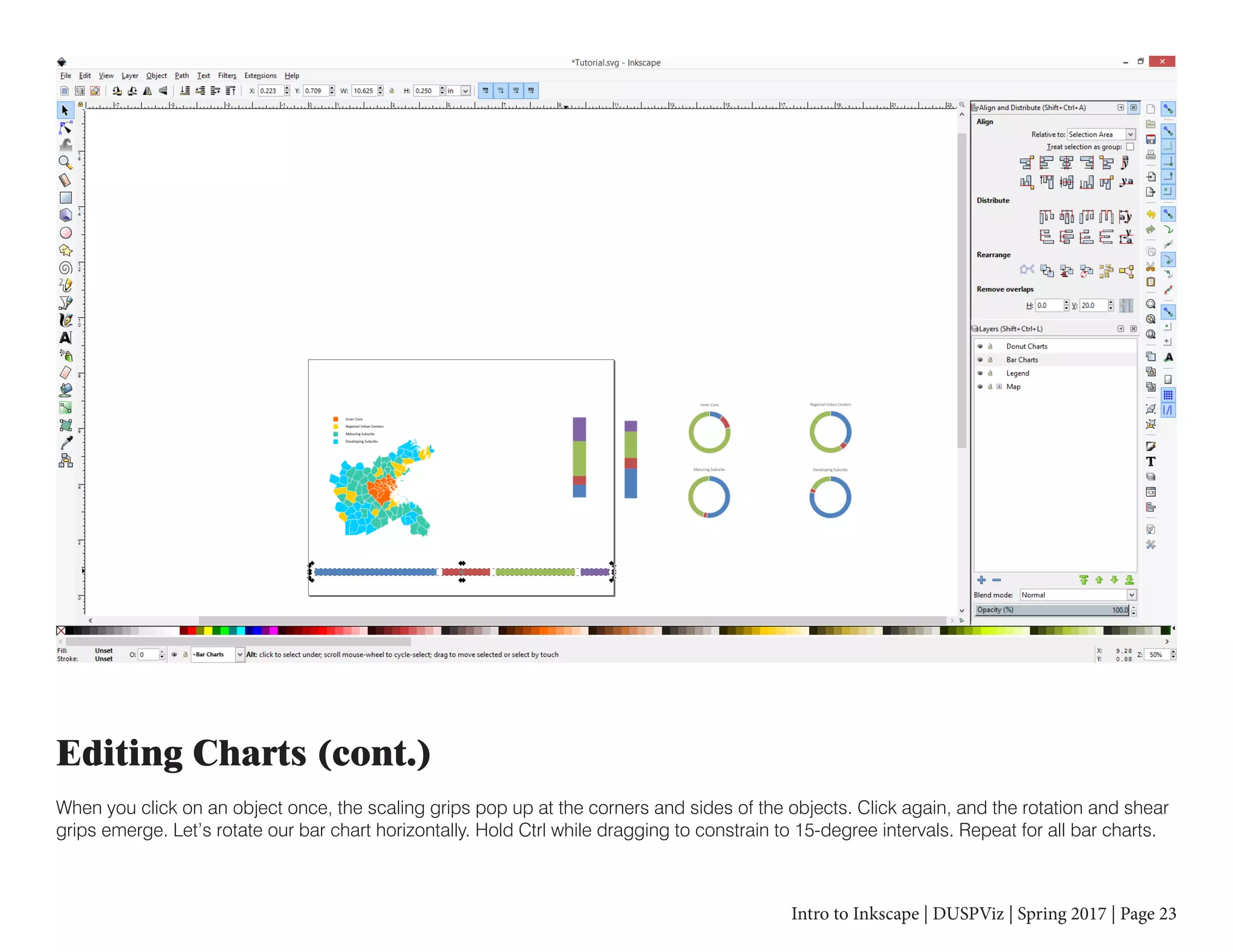Select the Eraser tool

65,373
